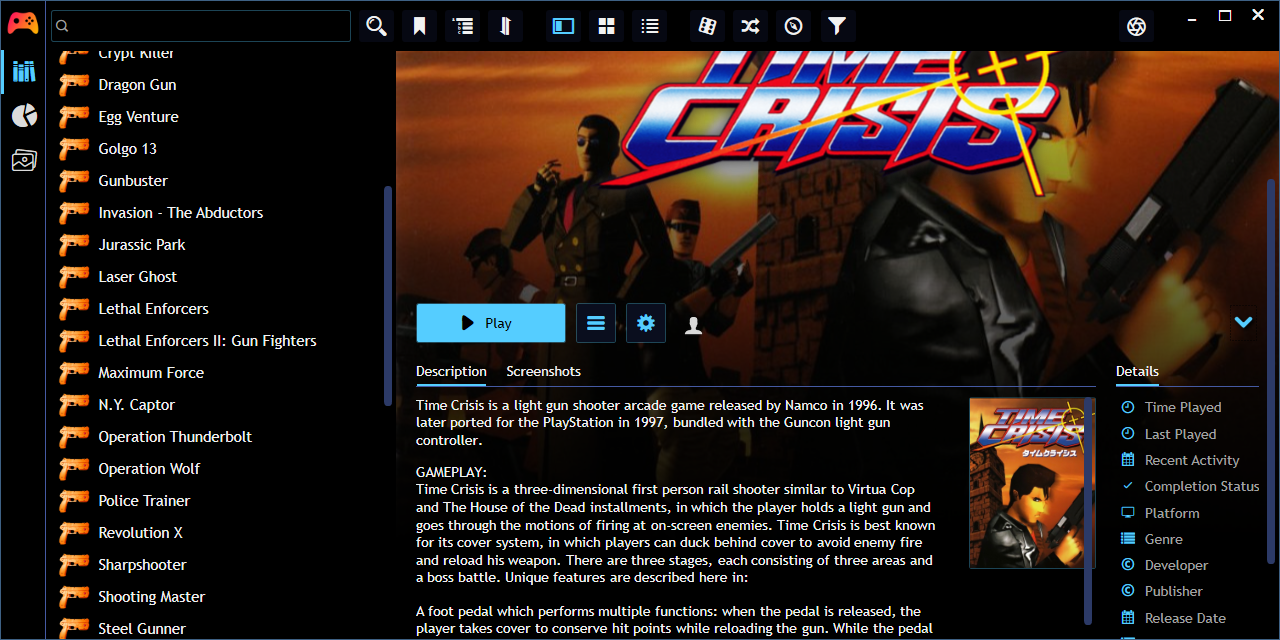Collapse the header with the blue chevron
Image resolution: width=1280 pixels, height=640 pixels.
click(1244, 322)
